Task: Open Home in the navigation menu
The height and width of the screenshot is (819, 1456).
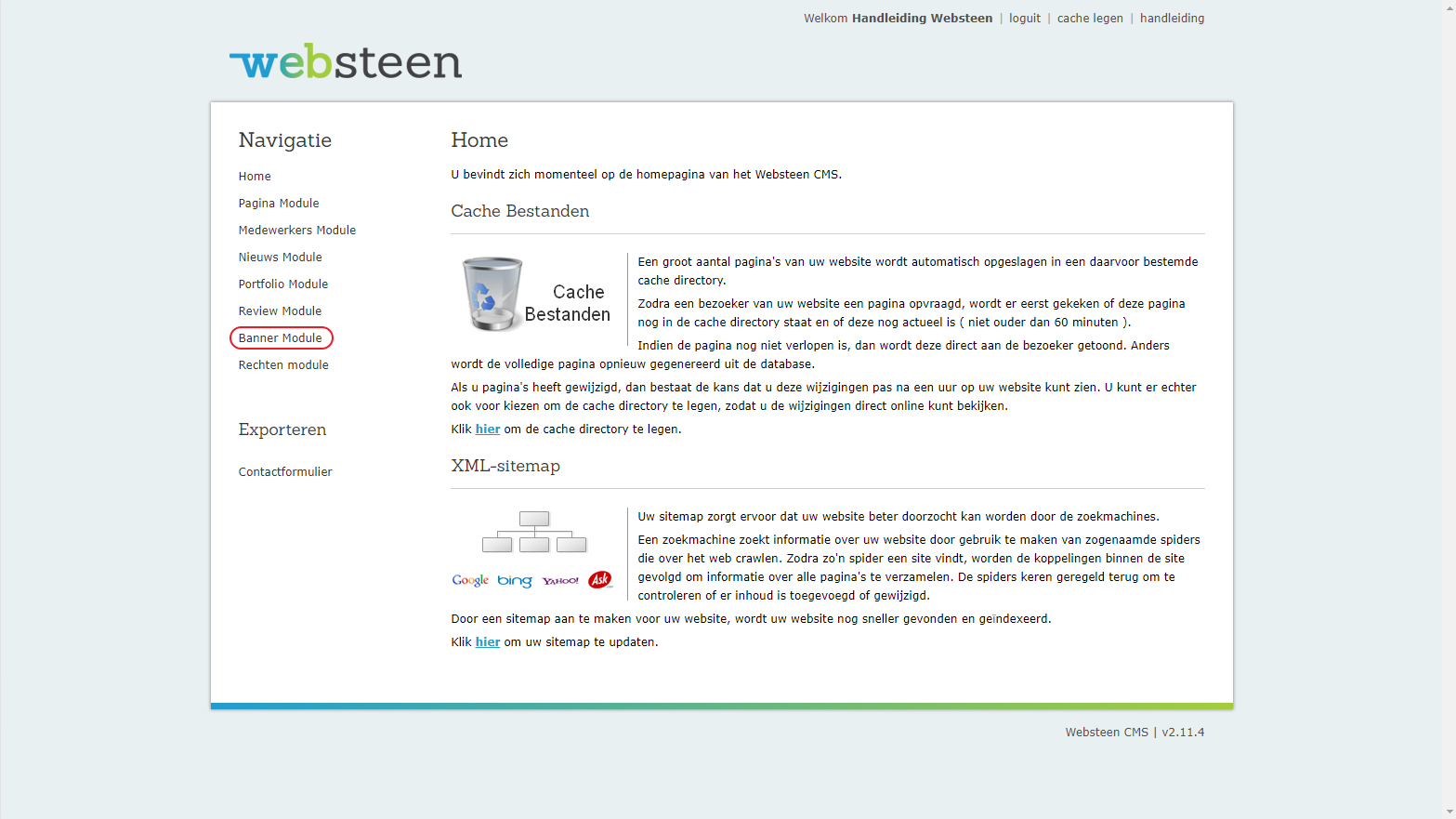Action: click(x=255, y=177)
